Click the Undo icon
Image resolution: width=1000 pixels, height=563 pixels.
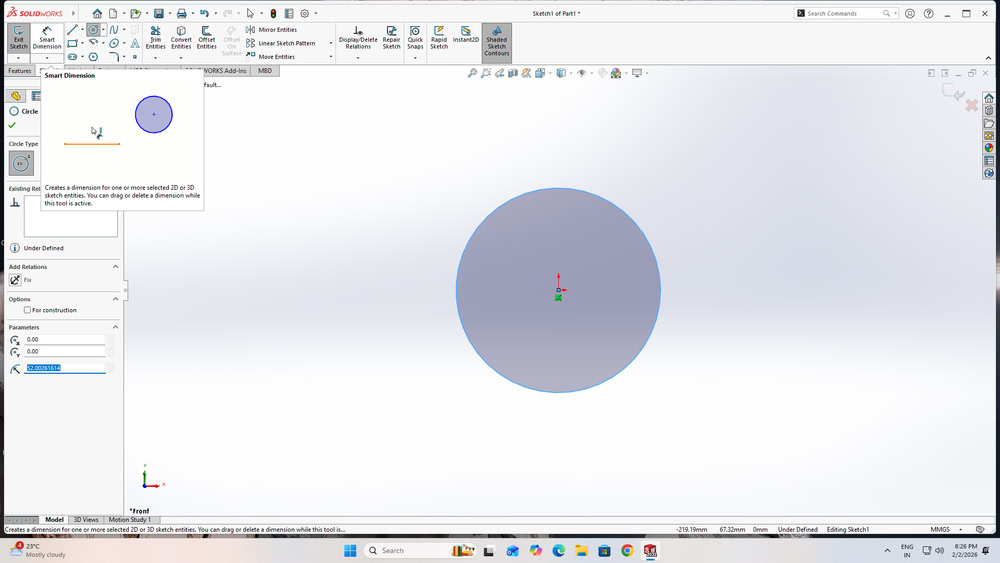(204, 13)
